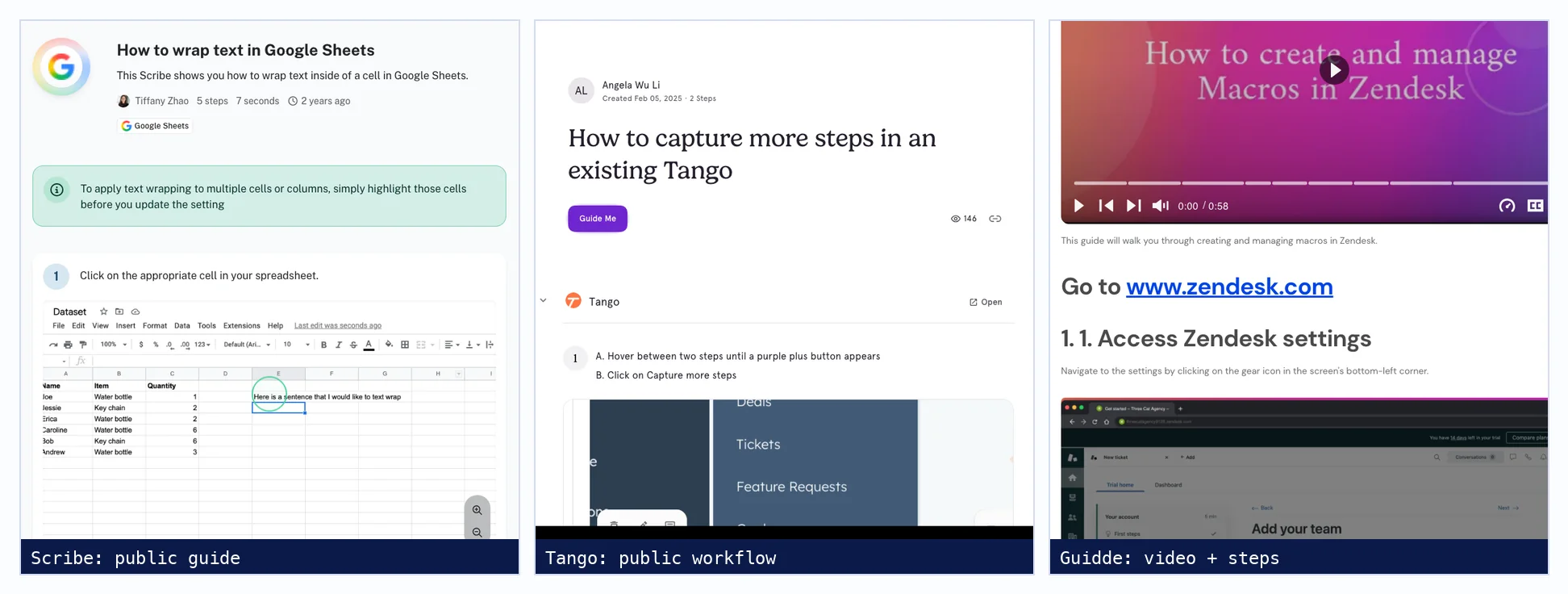Open the 123 number format dropdown

pyautogui.click(x=202, y=345)
